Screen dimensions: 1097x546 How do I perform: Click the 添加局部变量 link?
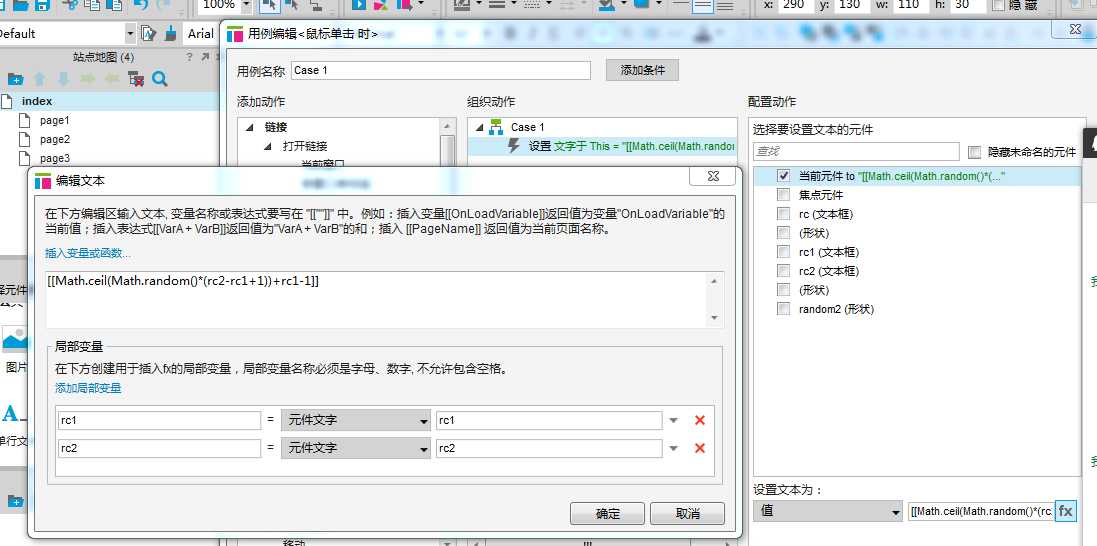tap(88, 388)
